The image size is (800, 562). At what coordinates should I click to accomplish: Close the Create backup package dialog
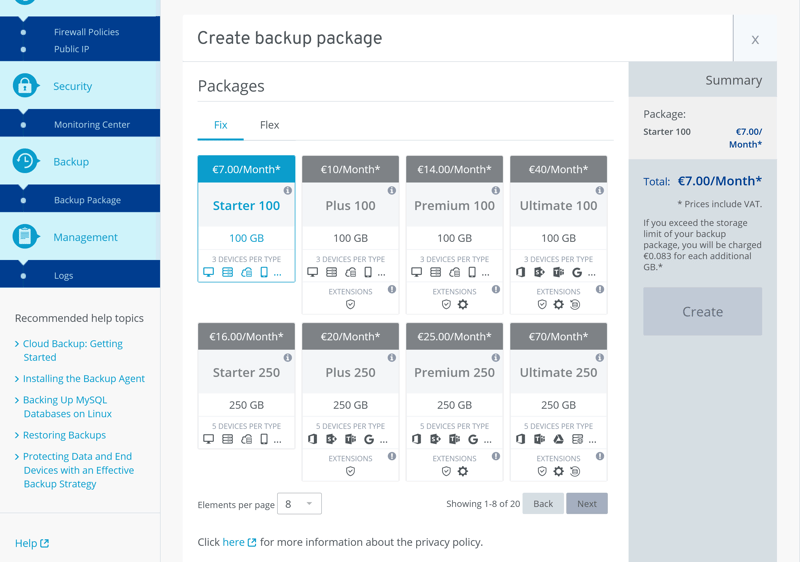click(x=755, y=40)
